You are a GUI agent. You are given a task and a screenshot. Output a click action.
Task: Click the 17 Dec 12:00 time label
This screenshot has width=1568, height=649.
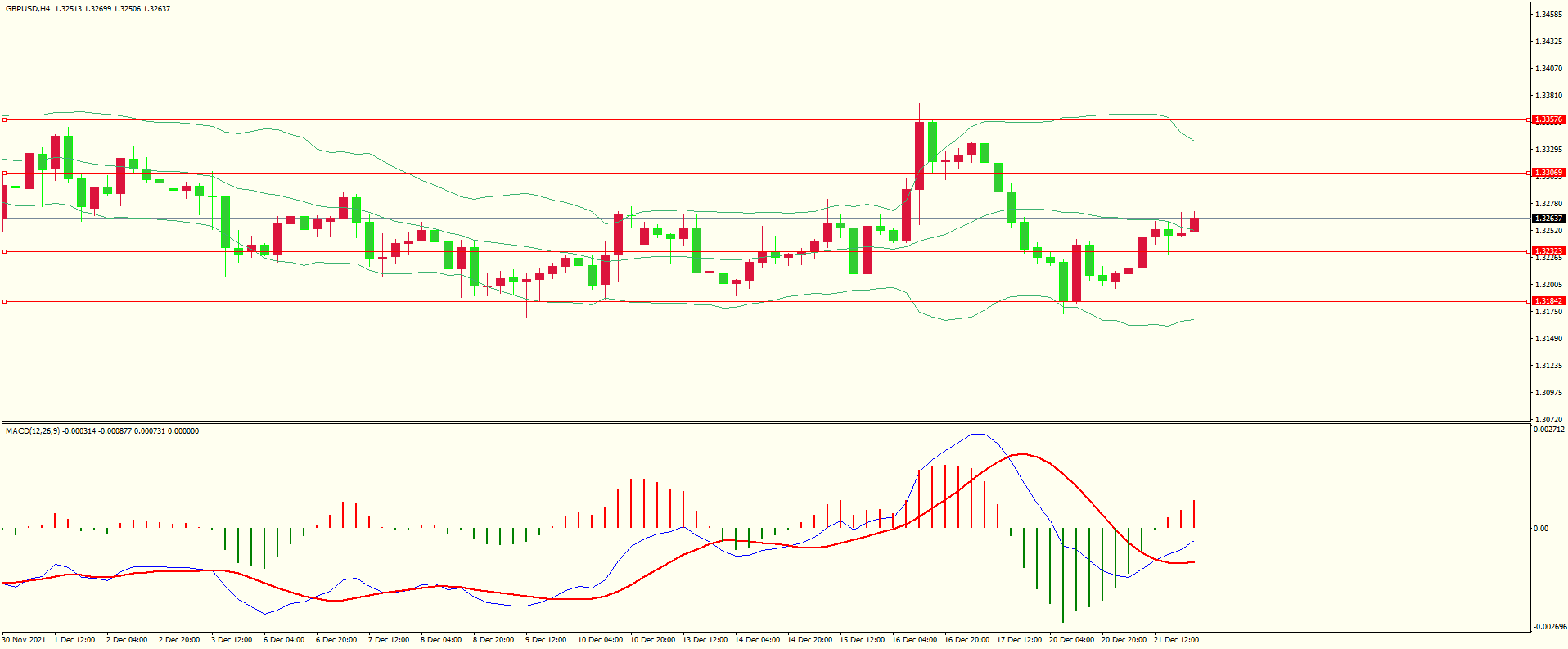coord(1020,640)
